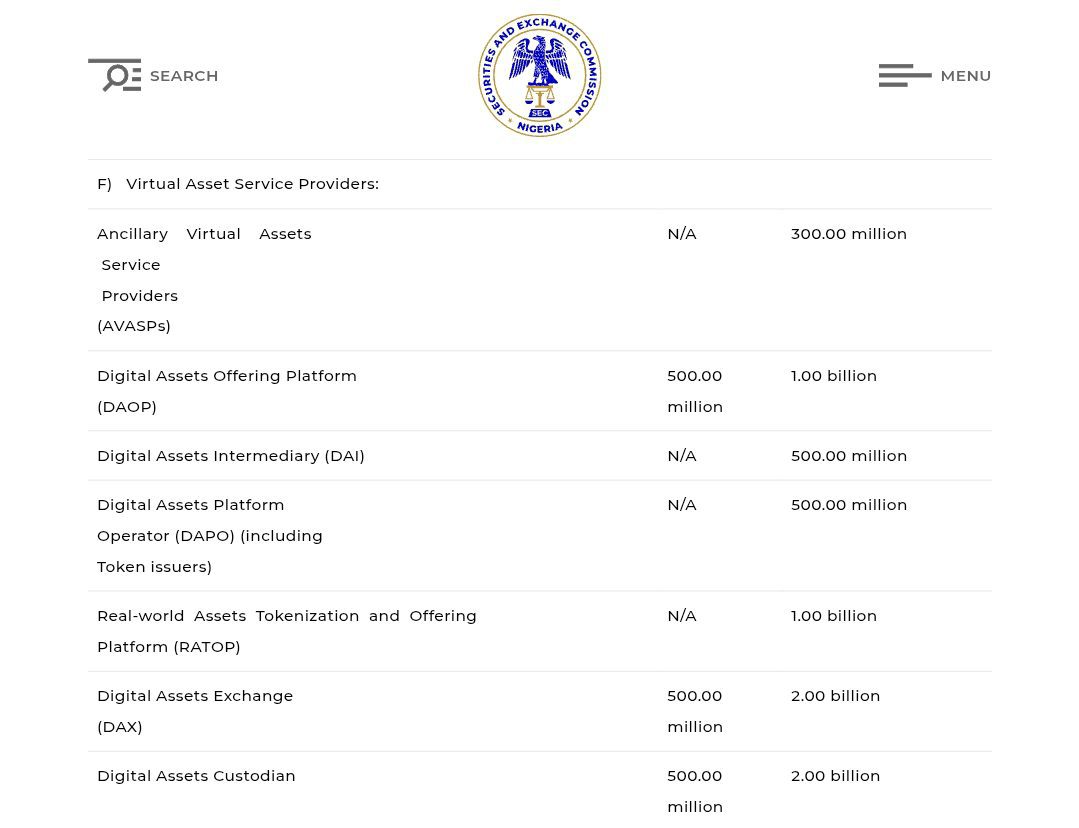
Task: Select 'Real-world Assets Tokenization and Offering' text
Action: point(287,616)
